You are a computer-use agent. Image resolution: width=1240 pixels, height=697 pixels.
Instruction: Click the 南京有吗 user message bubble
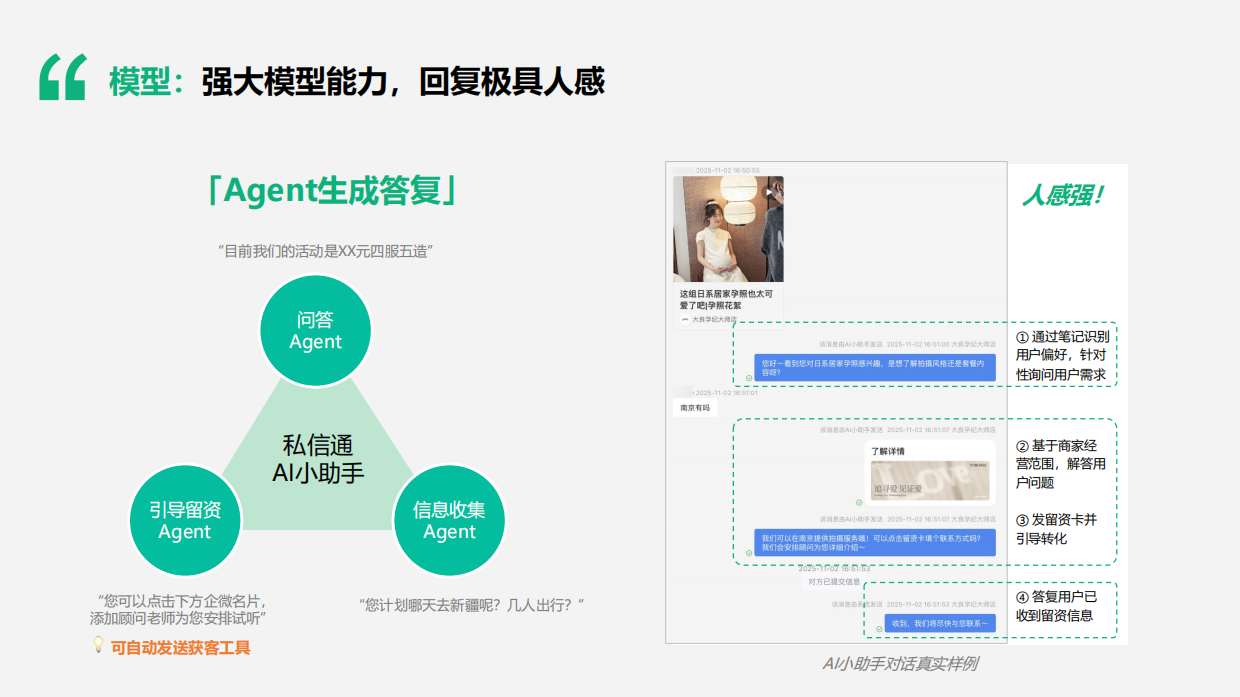point(695,408)
